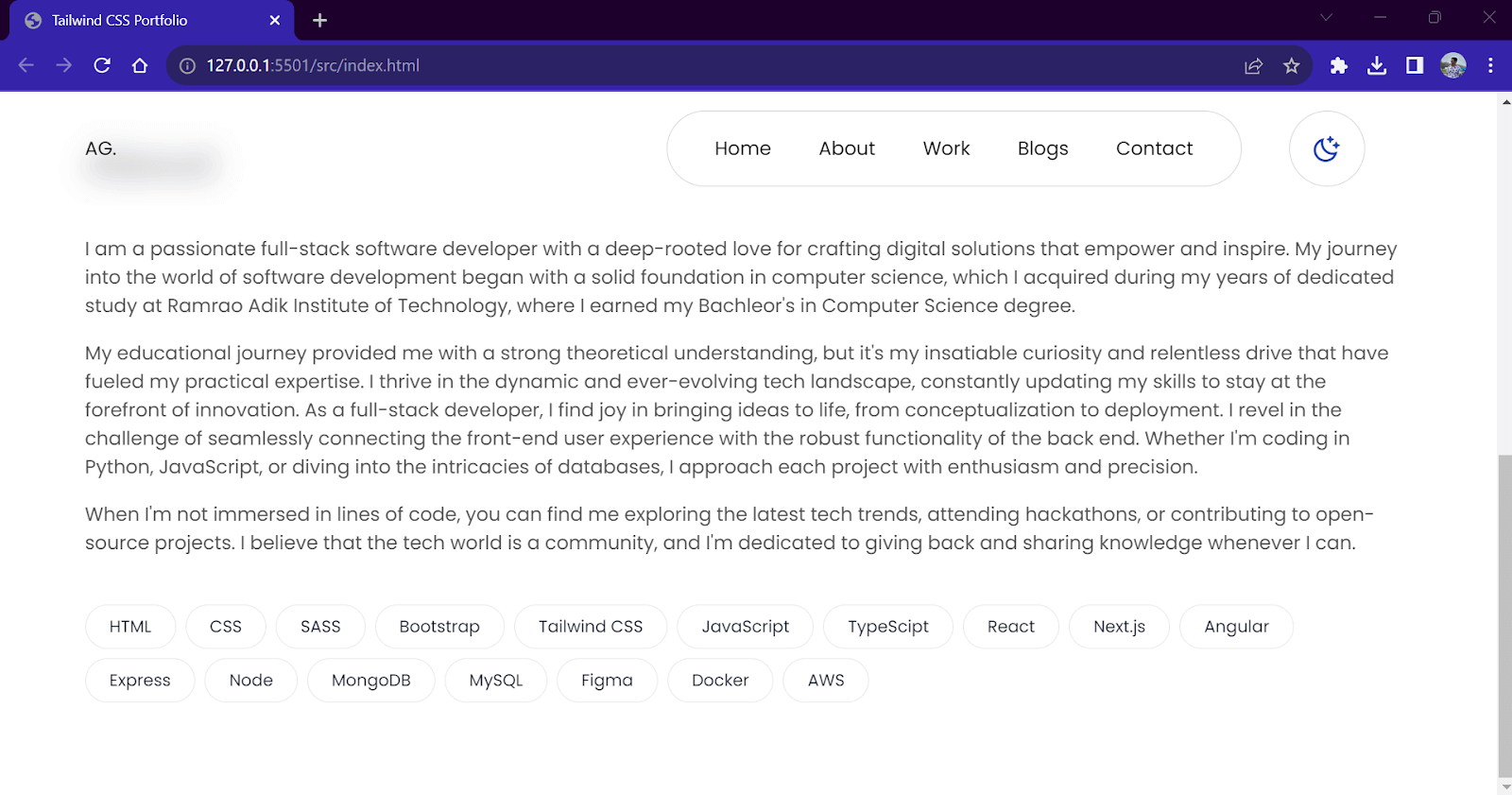This screenshot has width=1512, height=795.
Task: Toggle dark mode with the moon icon
Action: tap(1327, 148)
